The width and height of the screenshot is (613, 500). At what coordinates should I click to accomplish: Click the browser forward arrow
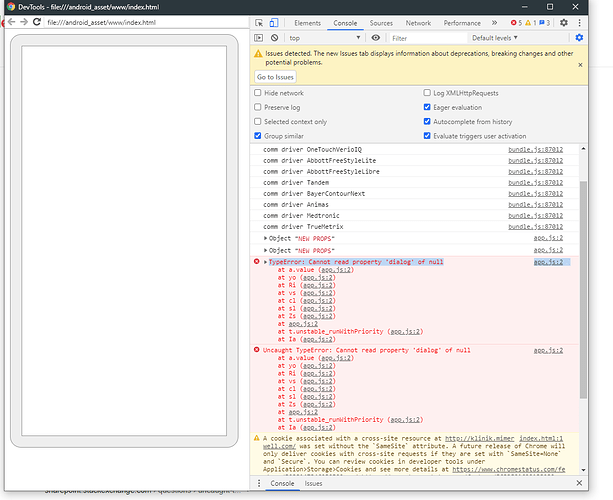[24, 22]
